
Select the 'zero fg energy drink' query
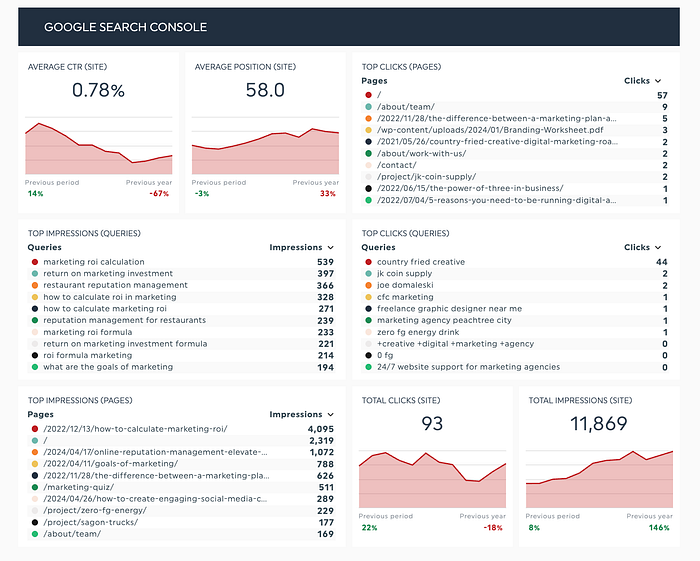pos(516,332)
